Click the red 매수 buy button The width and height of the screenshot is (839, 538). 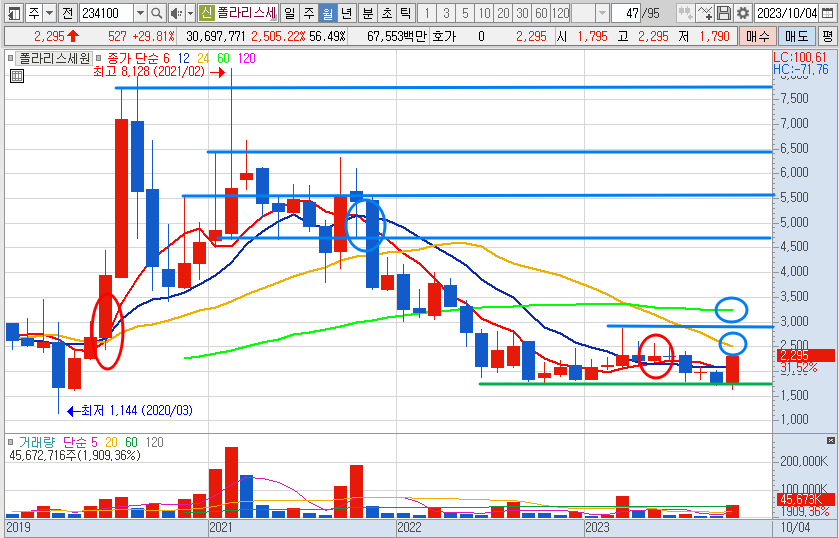click(758, 36)
